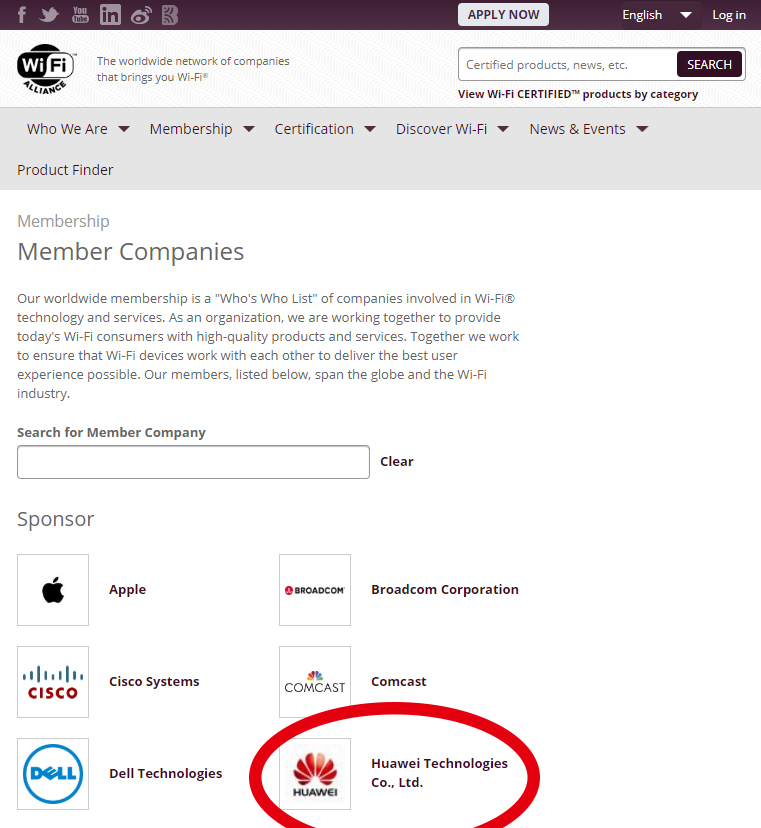Open the Twitter bird icon

coord(49,15)
